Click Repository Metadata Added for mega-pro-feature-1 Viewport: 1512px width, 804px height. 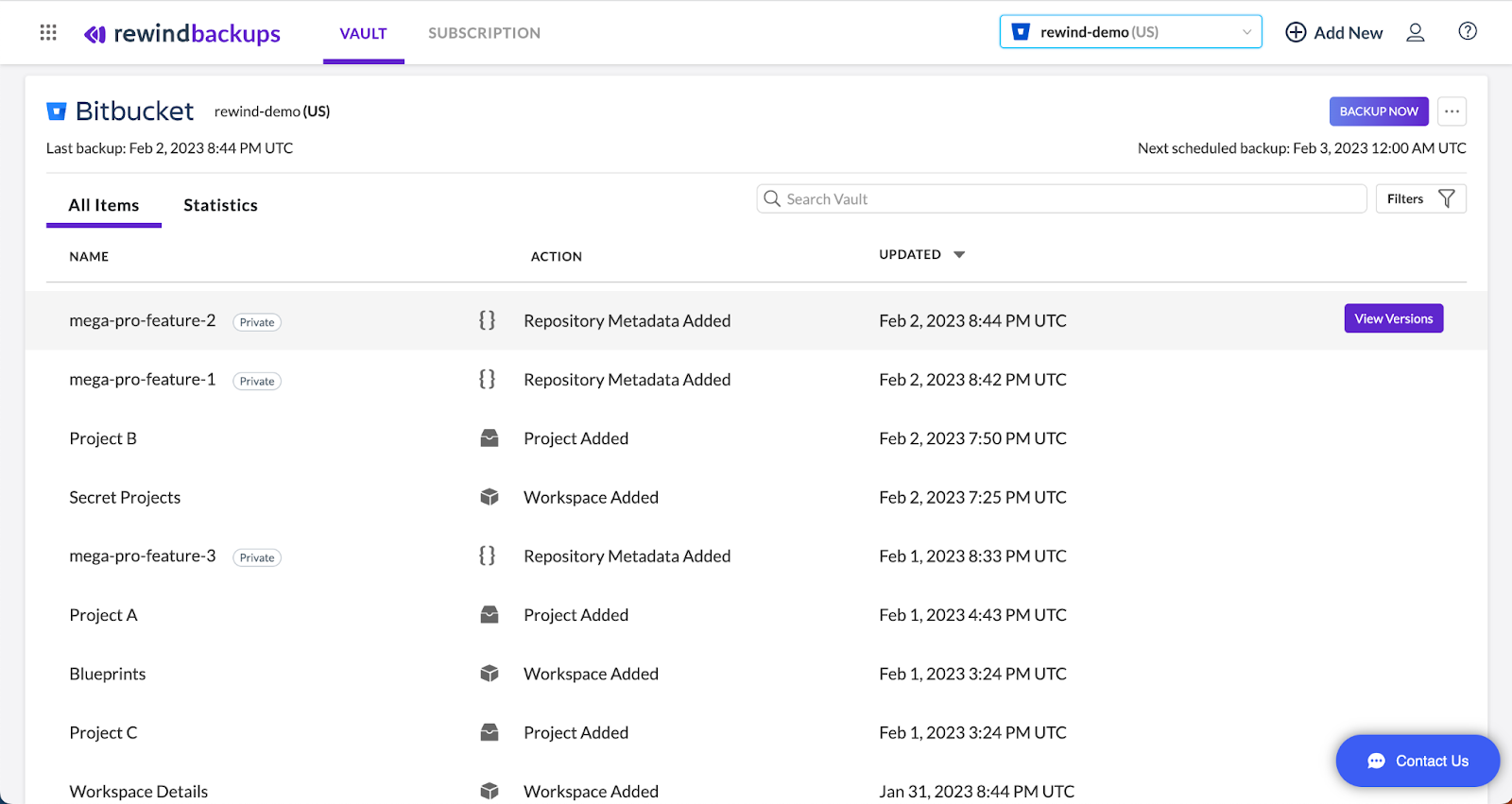(x=627, y=380)
